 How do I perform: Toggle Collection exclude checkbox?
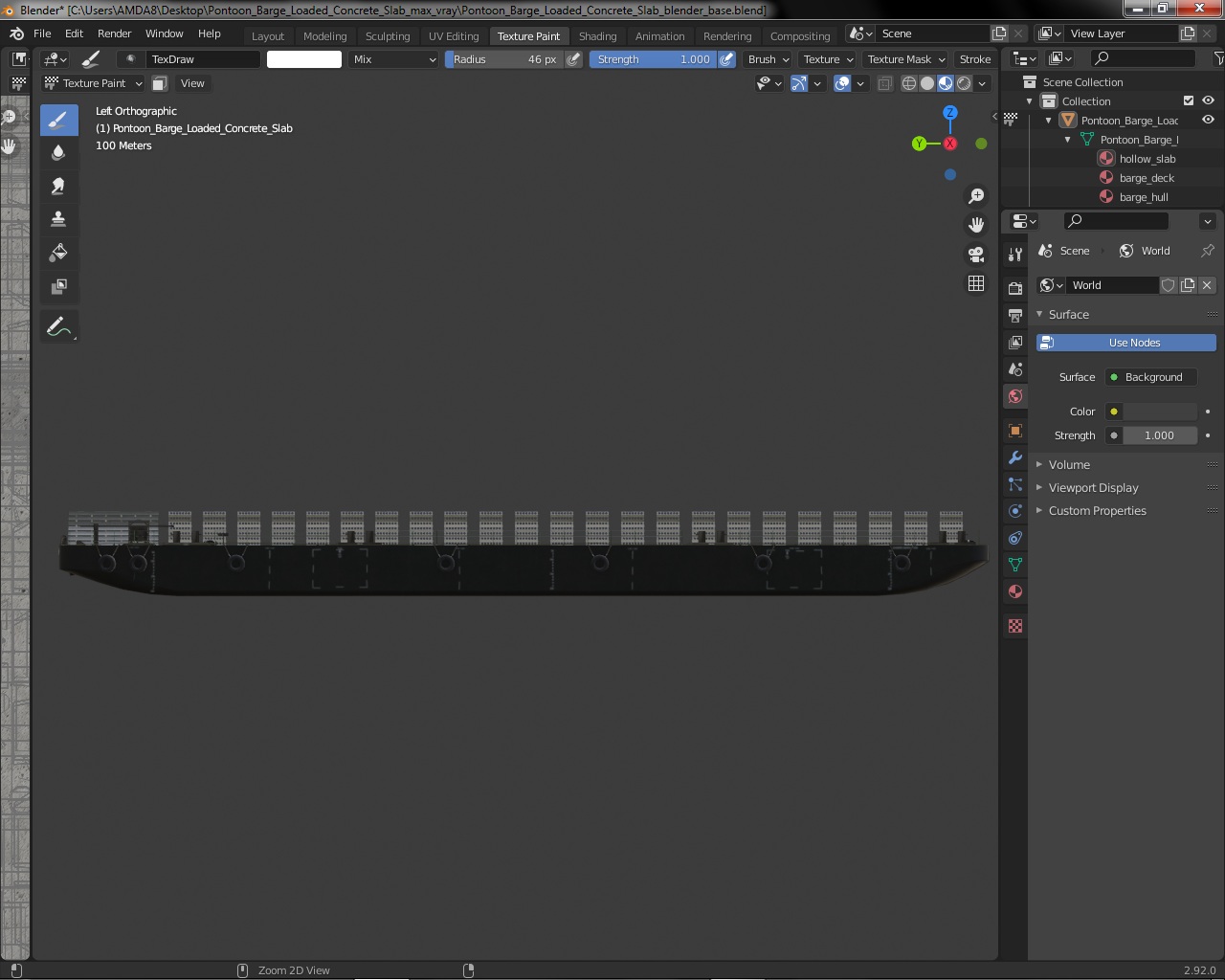tap(1189, 100)
